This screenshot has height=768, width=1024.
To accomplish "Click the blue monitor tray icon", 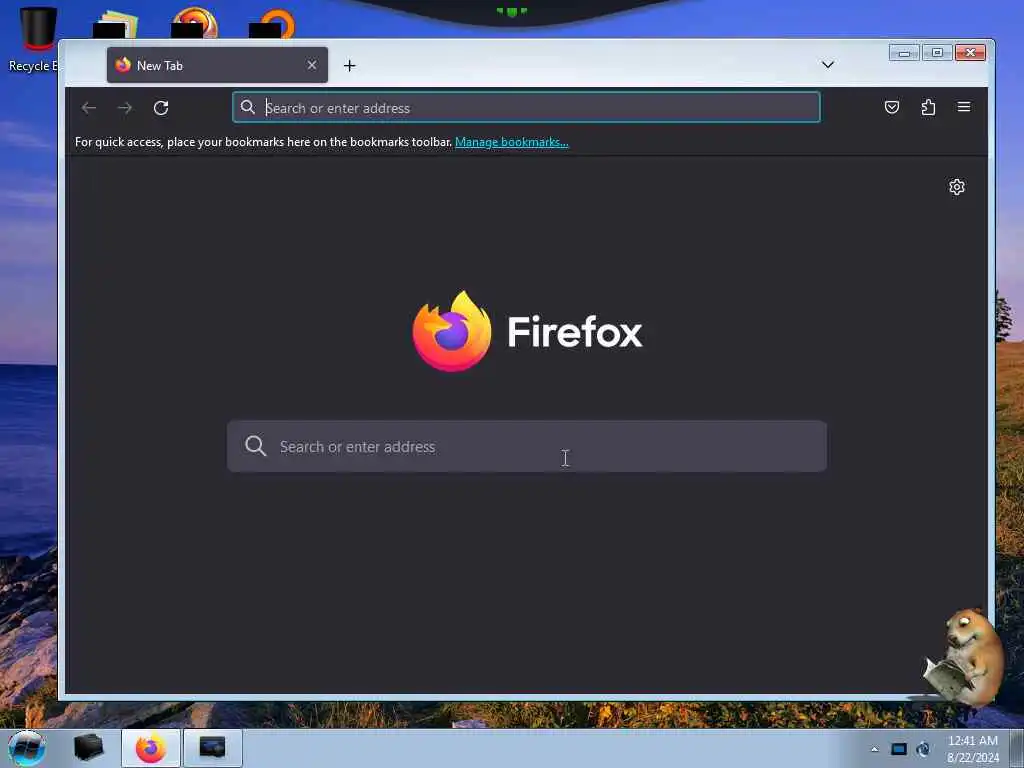I will [x=899, y=749].
